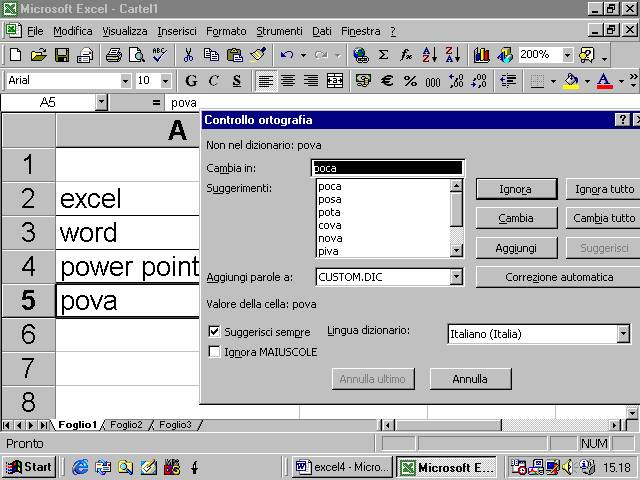Viewport: 640px width, 480px height.
Task: Toggle Italic (C) formatting
Action: 214,81
